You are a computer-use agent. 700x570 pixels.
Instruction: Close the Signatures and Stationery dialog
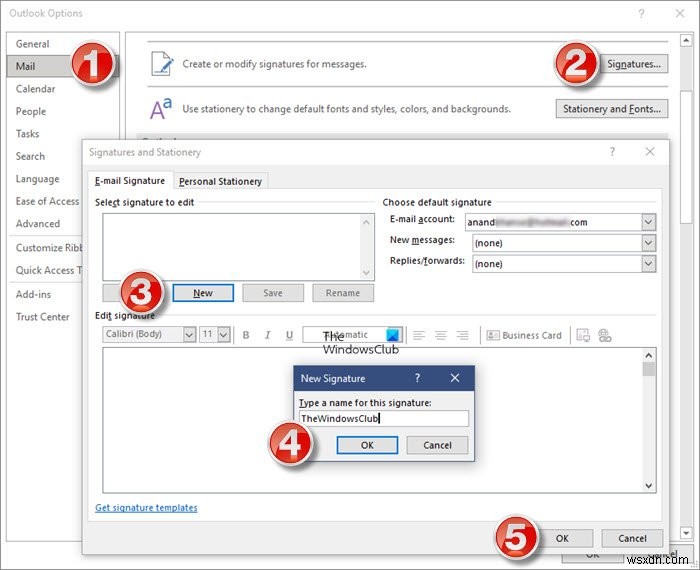click(x=650, y=152)
